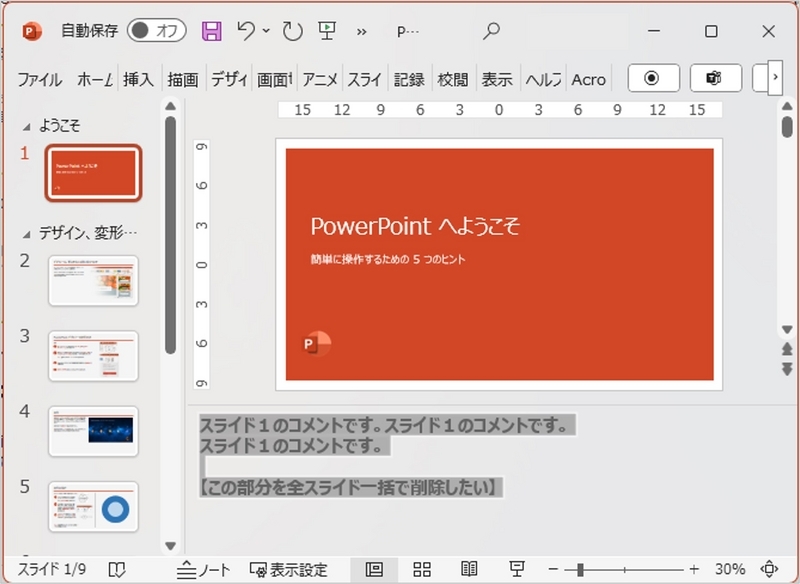Click notes text 【この部分を全スライド一括で削除したい】

(351, 488)
